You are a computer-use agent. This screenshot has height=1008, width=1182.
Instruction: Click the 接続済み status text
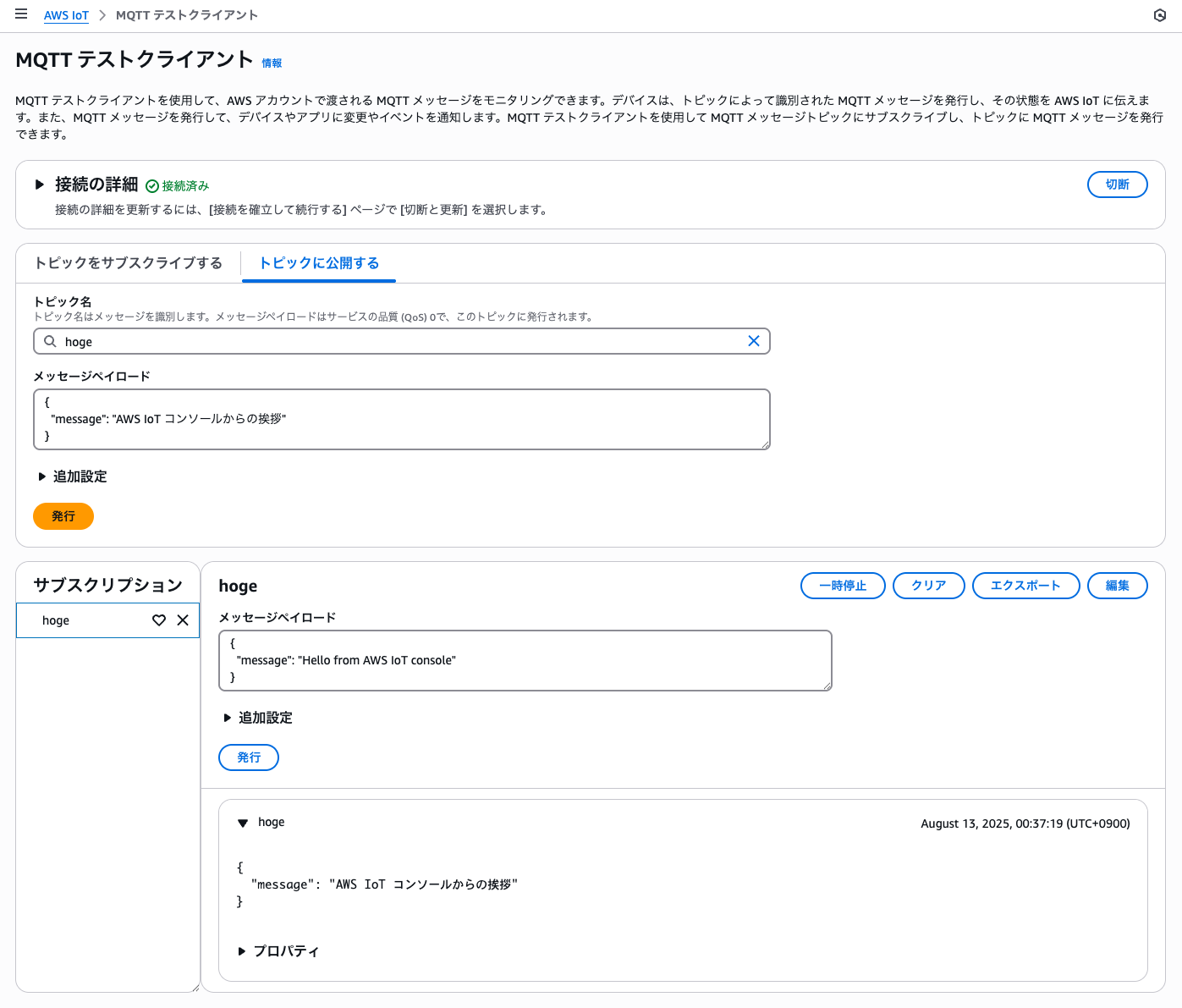tap(185, 186)
